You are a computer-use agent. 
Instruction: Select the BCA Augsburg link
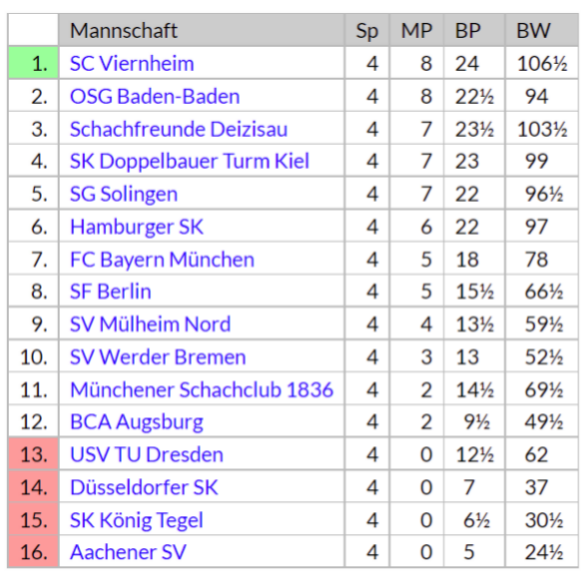click(x=137, y=422)
